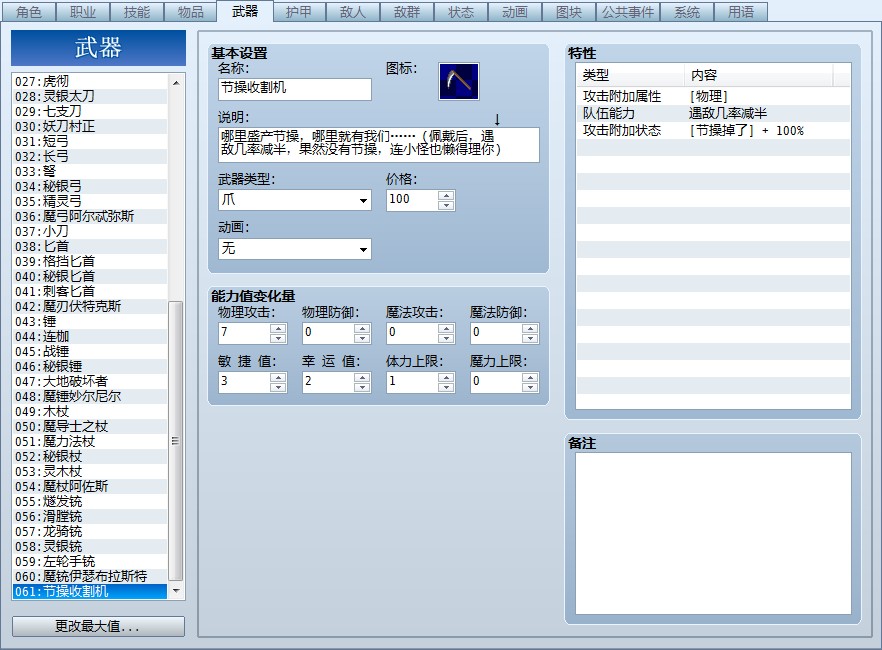
Task: Increase 魔法攻击 using its stepper
Action: click(x=447, y=328)
